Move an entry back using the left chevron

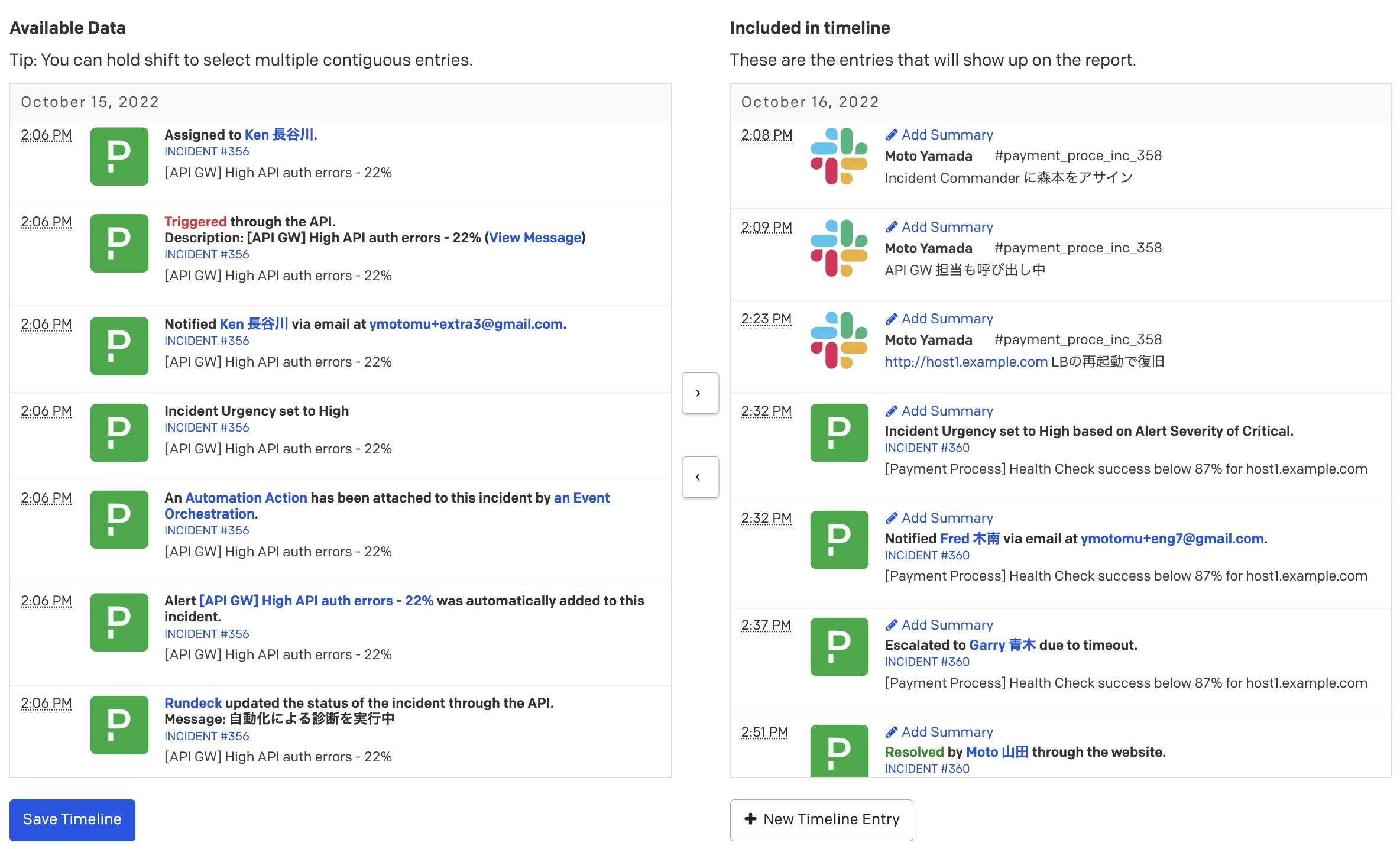pos(700,477)
